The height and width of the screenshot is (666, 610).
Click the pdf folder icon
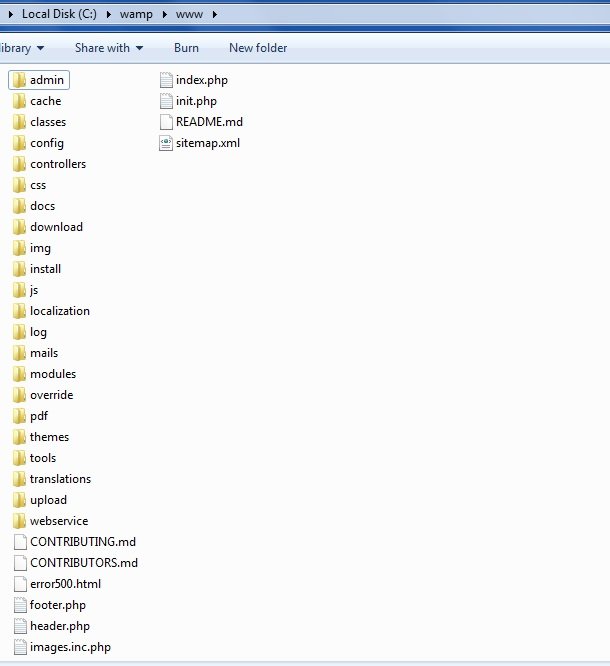click(19, 416)
